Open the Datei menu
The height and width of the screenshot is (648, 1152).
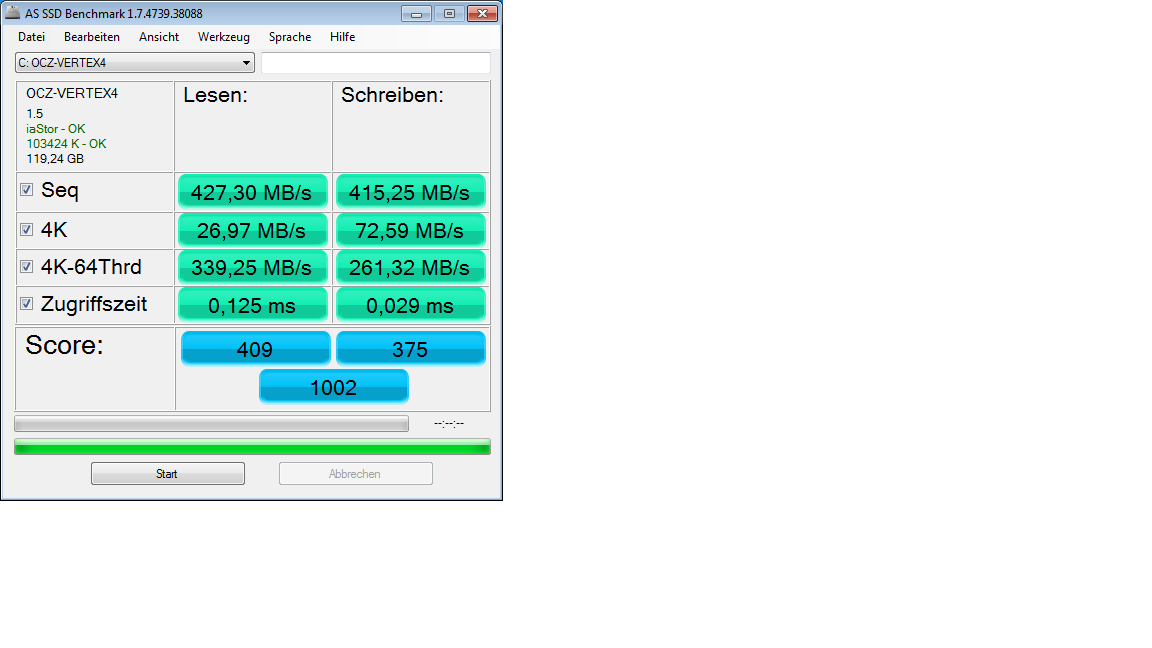32,37
